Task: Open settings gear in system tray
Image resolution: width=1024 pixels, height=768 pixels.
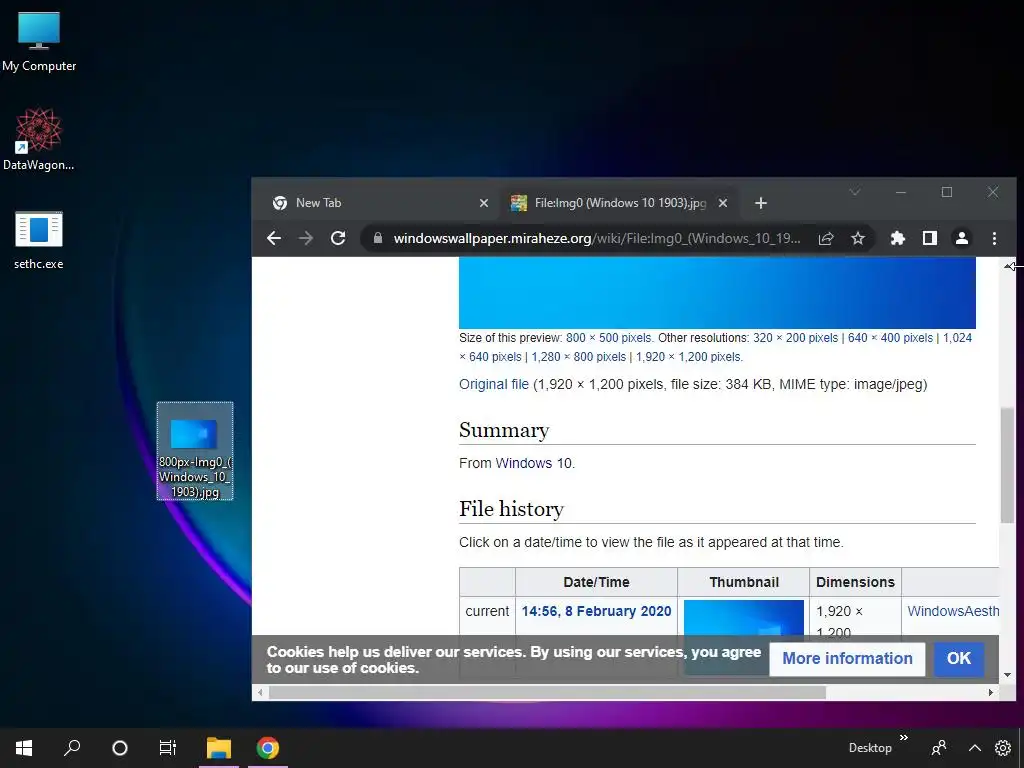Action: click(1002, 748)
